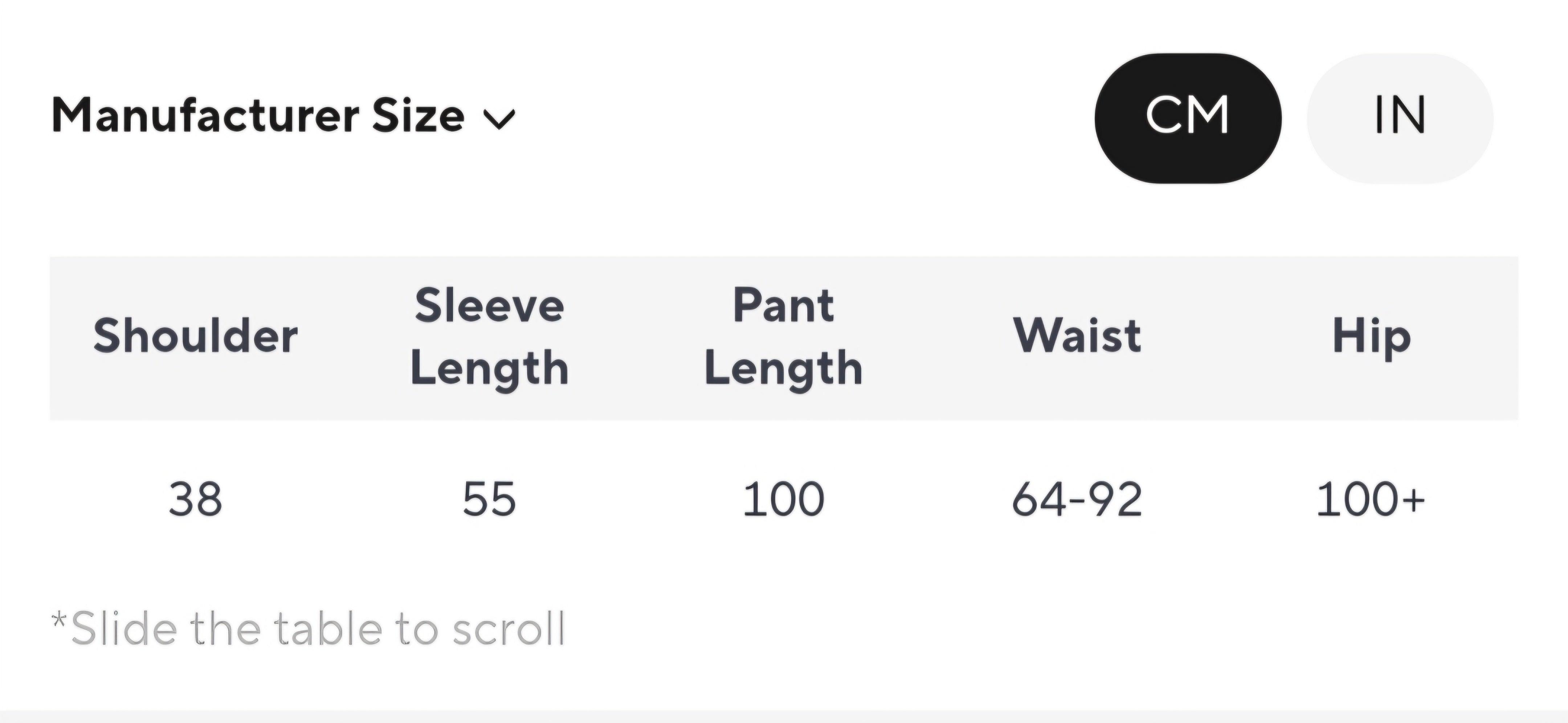Click the asterisk before the scroll hint
This screenshot has width=1568, height=723.
(x=58, y=621)
